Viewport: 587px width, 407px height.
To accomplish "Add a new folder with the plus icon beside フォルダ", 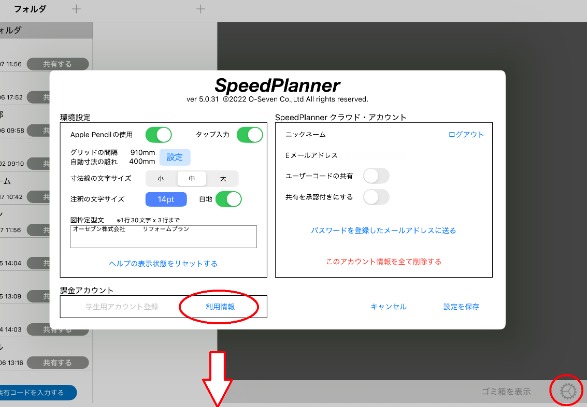I will (x=76, y=9).
